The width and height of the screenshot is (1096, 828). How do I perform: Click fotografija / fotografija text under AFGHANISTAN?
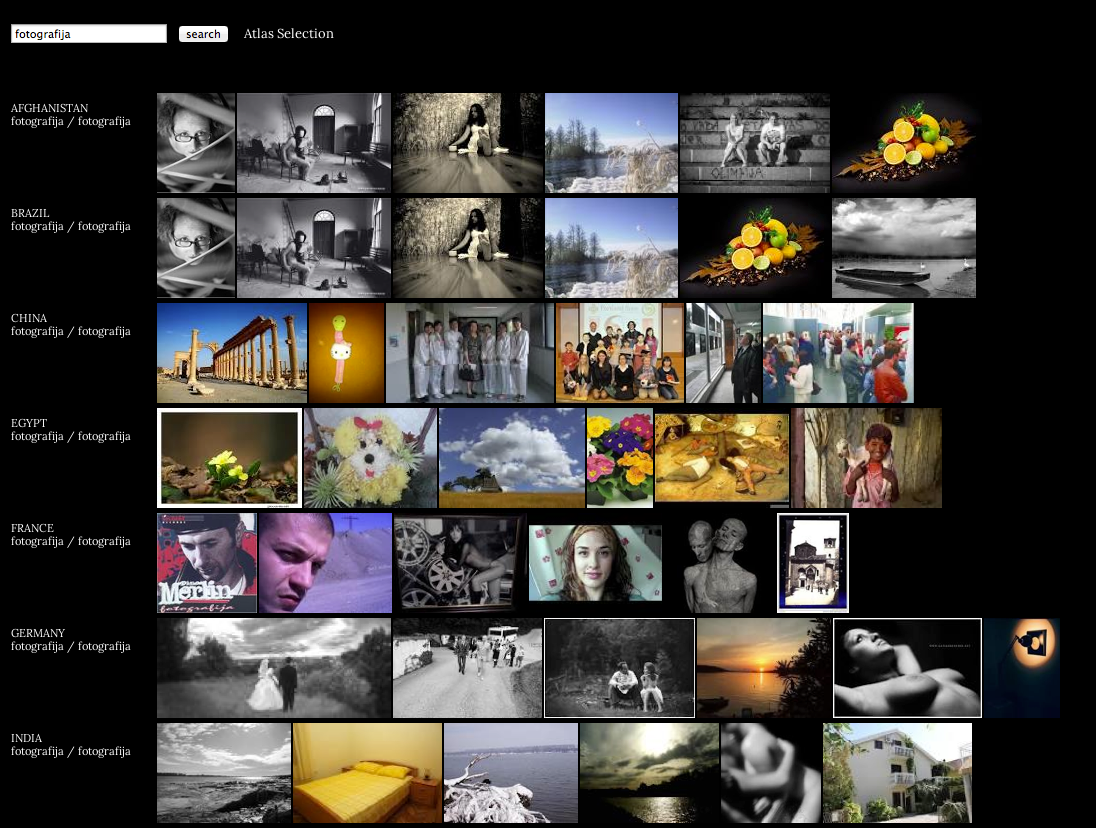(71, 122)
